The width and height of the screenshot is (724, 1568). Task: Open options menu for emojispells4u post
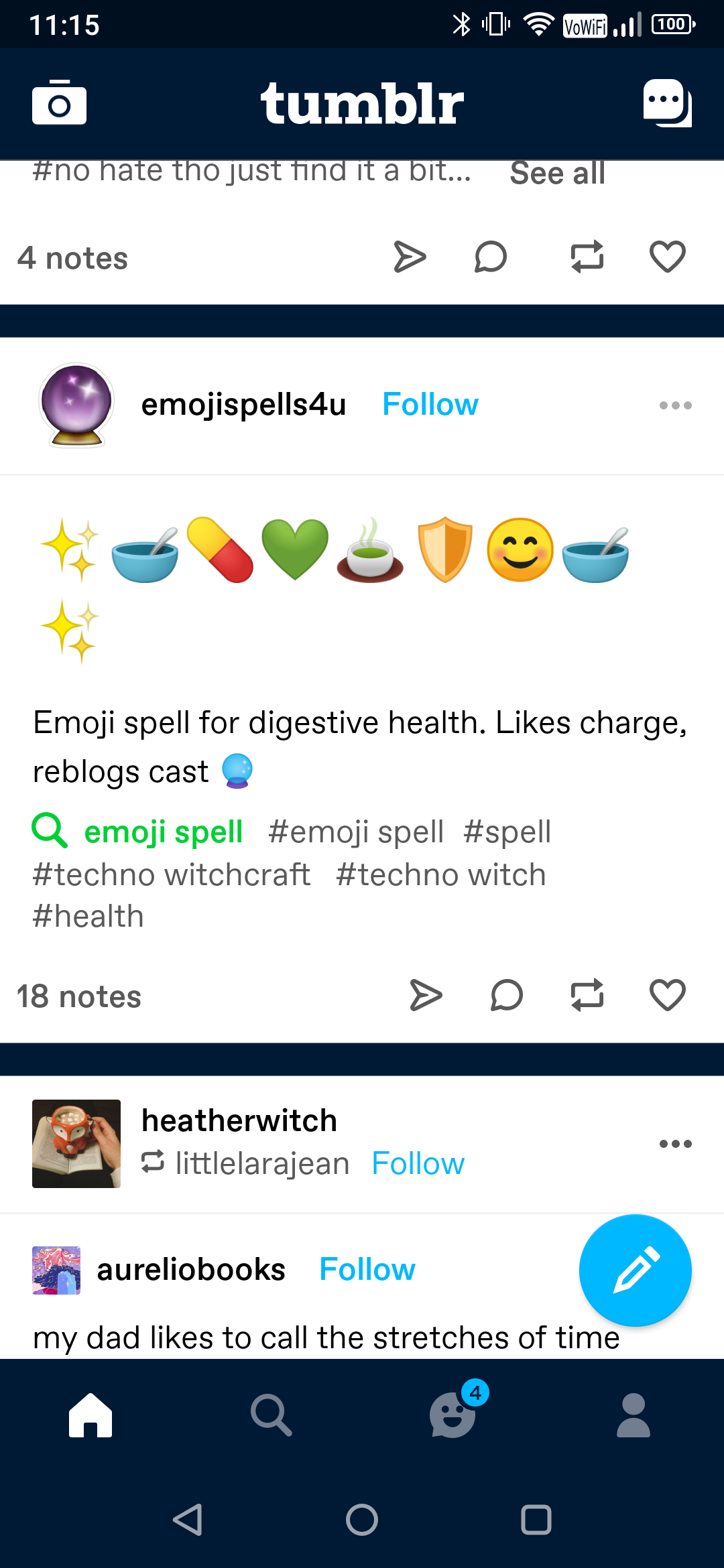675,405
